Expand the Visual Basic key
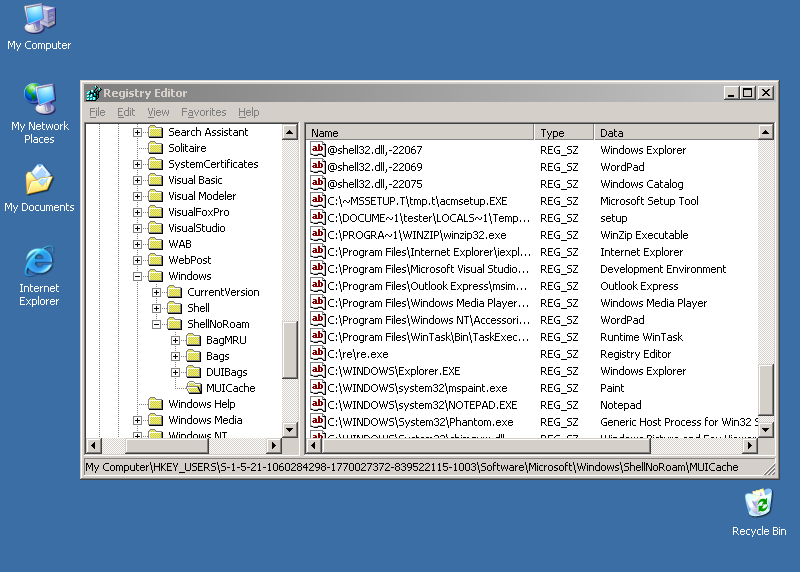This screenshot has height=572, width=800. click(x=137, y=180)
